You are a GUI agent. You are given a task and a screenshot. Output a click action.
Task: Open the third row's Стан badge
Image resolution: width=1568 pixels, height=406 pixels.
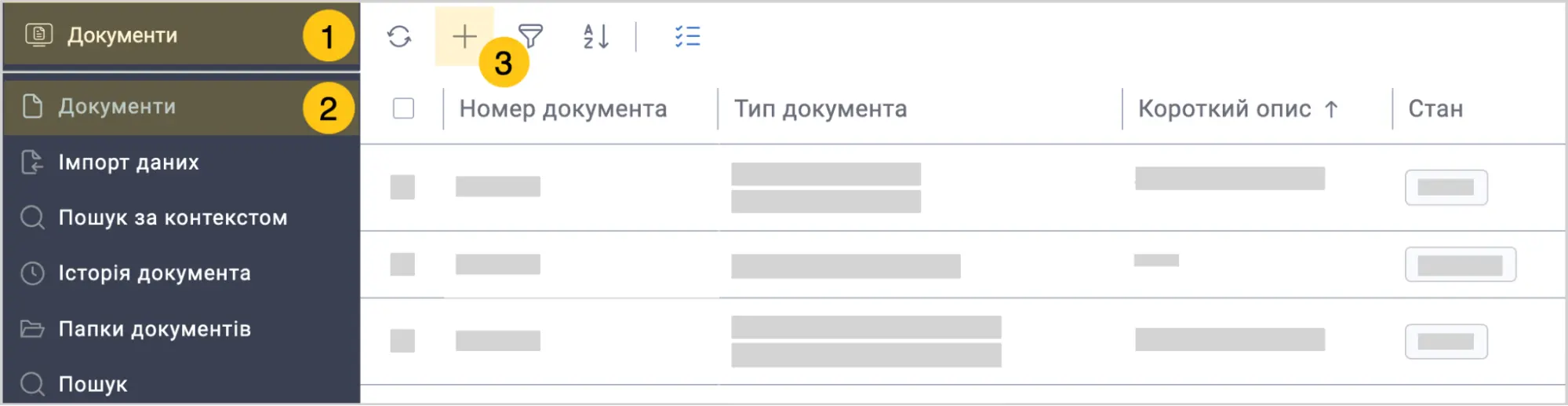point(1446,342)
